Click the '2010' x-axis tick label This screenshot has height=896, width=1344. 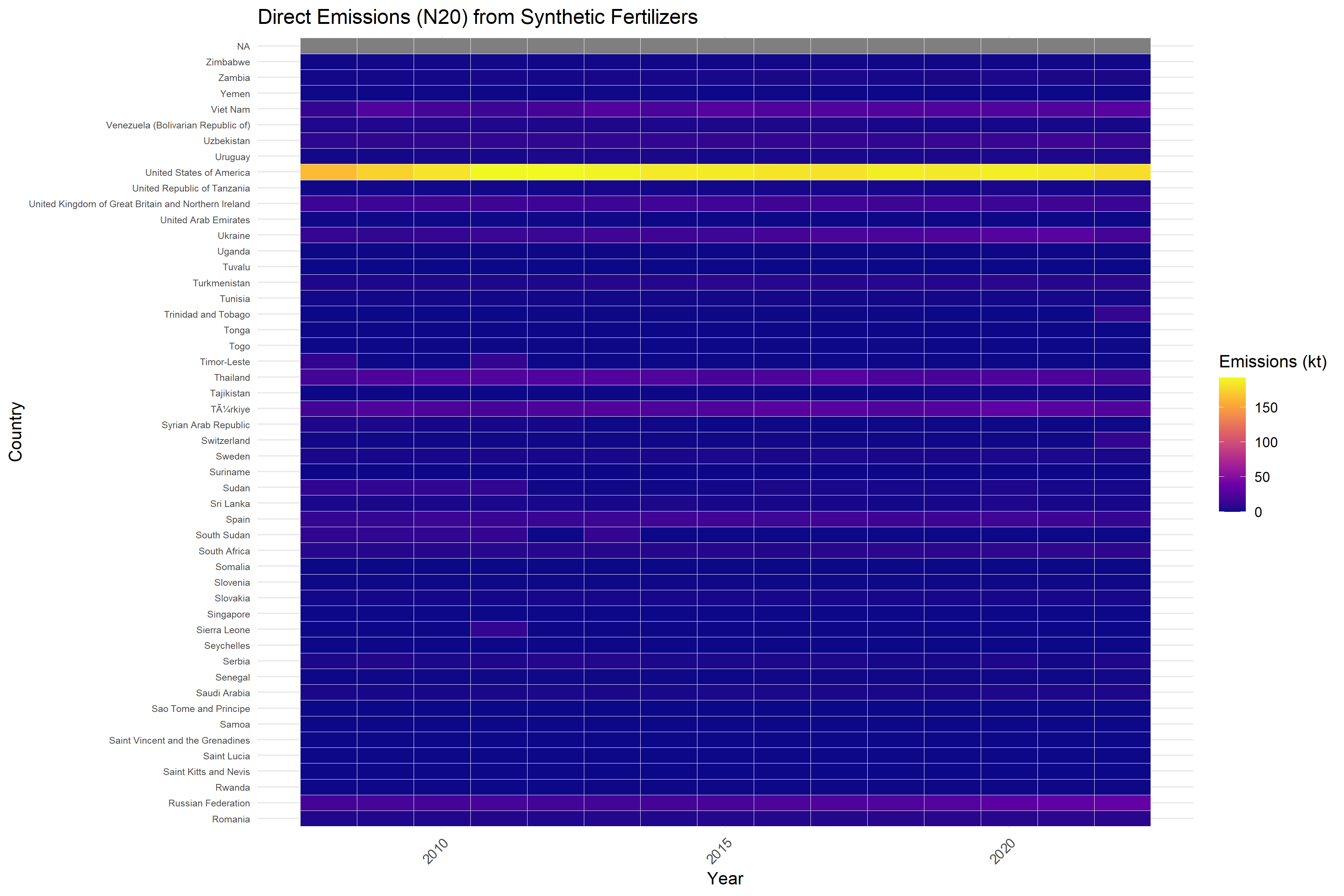point(436,851)
